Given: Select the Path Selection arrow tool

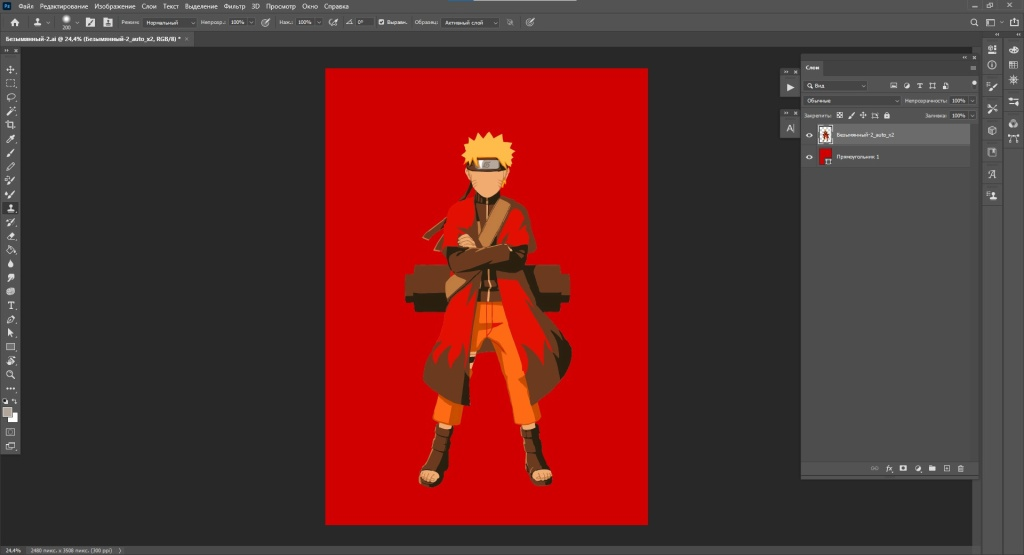Looking at the screenshot, I should coord(10,333).
